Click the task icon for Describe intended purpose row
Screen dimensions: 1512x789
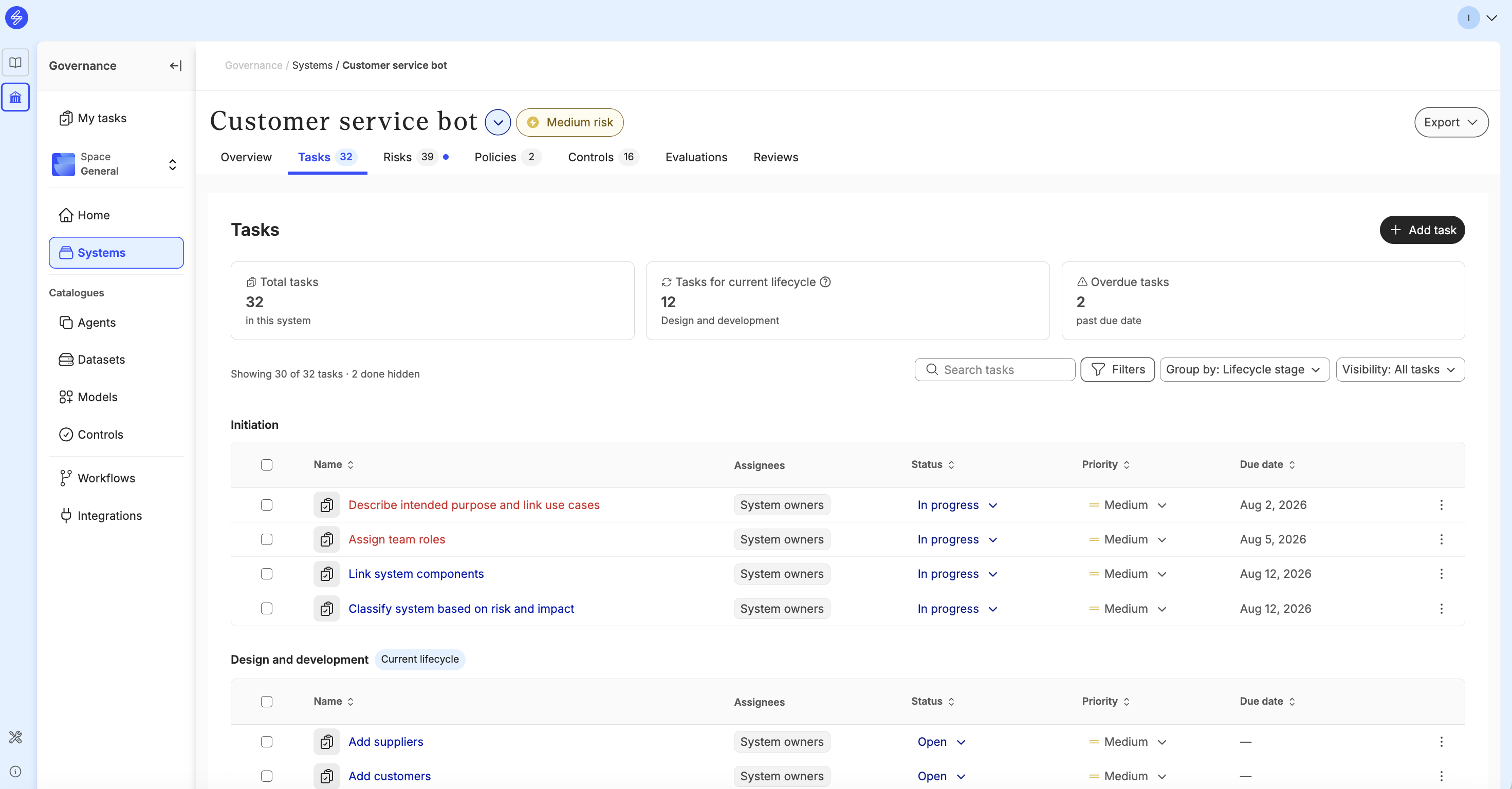(x=327, y=505)
